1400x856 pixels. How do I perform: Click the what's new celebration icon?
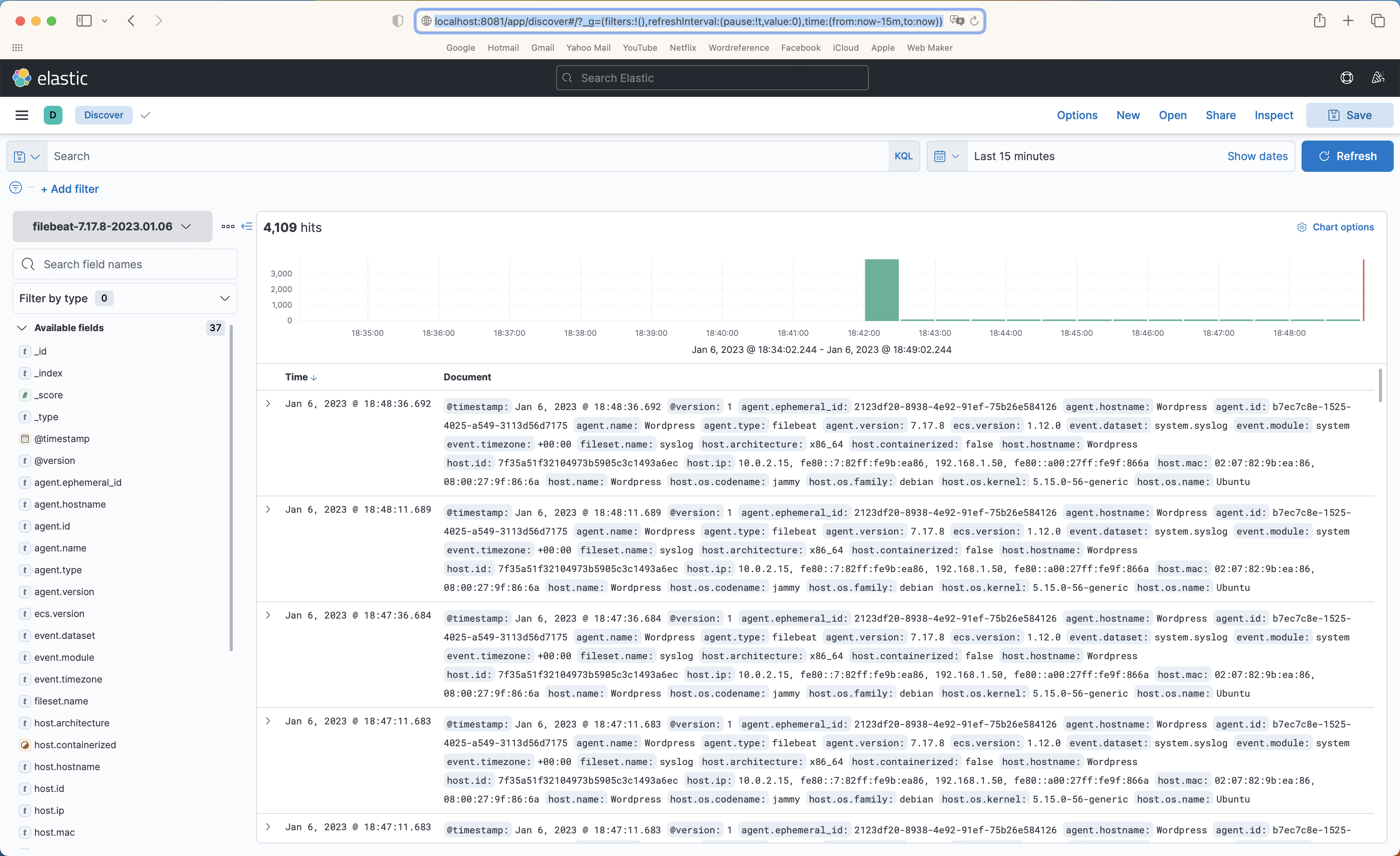1378,78
